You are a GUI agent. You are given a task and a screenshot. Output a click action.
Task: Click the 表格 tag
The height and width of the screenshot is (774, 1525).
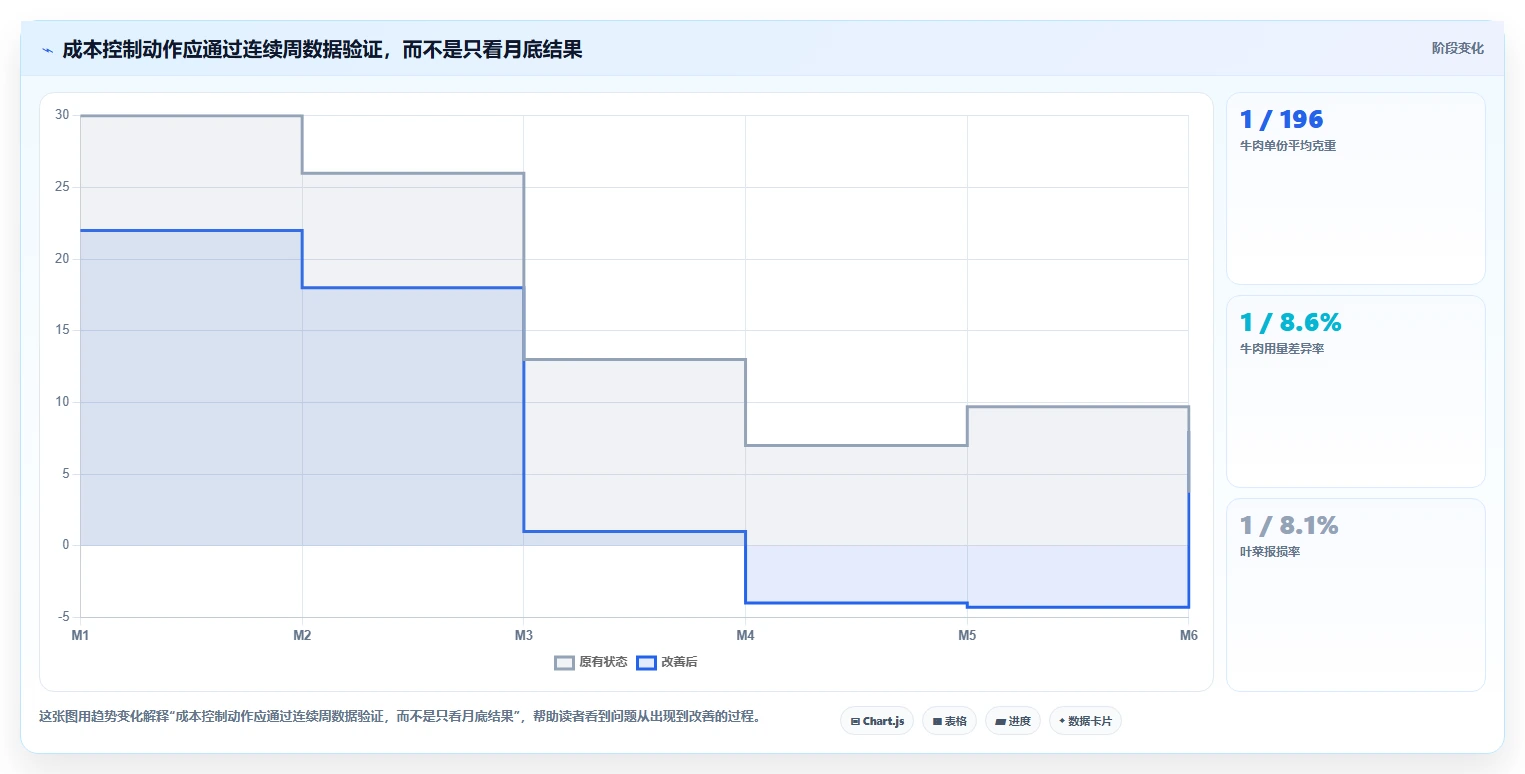click(949, 721)
